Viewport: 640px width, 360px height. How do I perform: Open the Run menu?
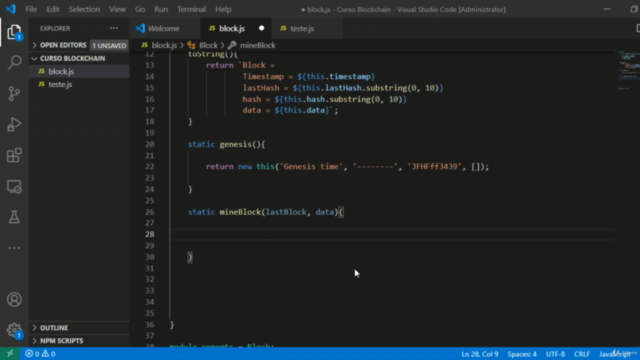coord(161,9)
